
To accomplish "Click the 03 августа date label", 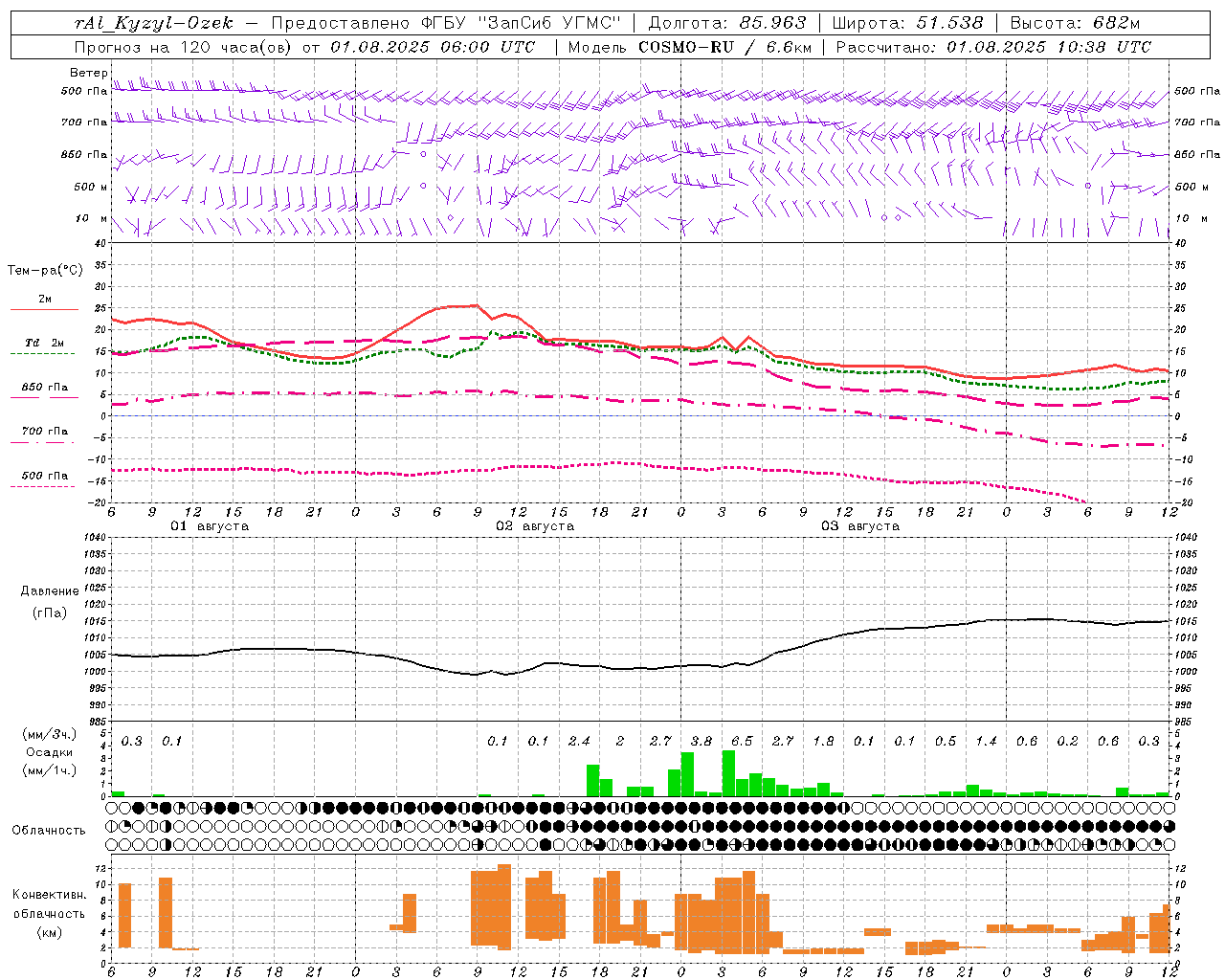I will [860, 526].
